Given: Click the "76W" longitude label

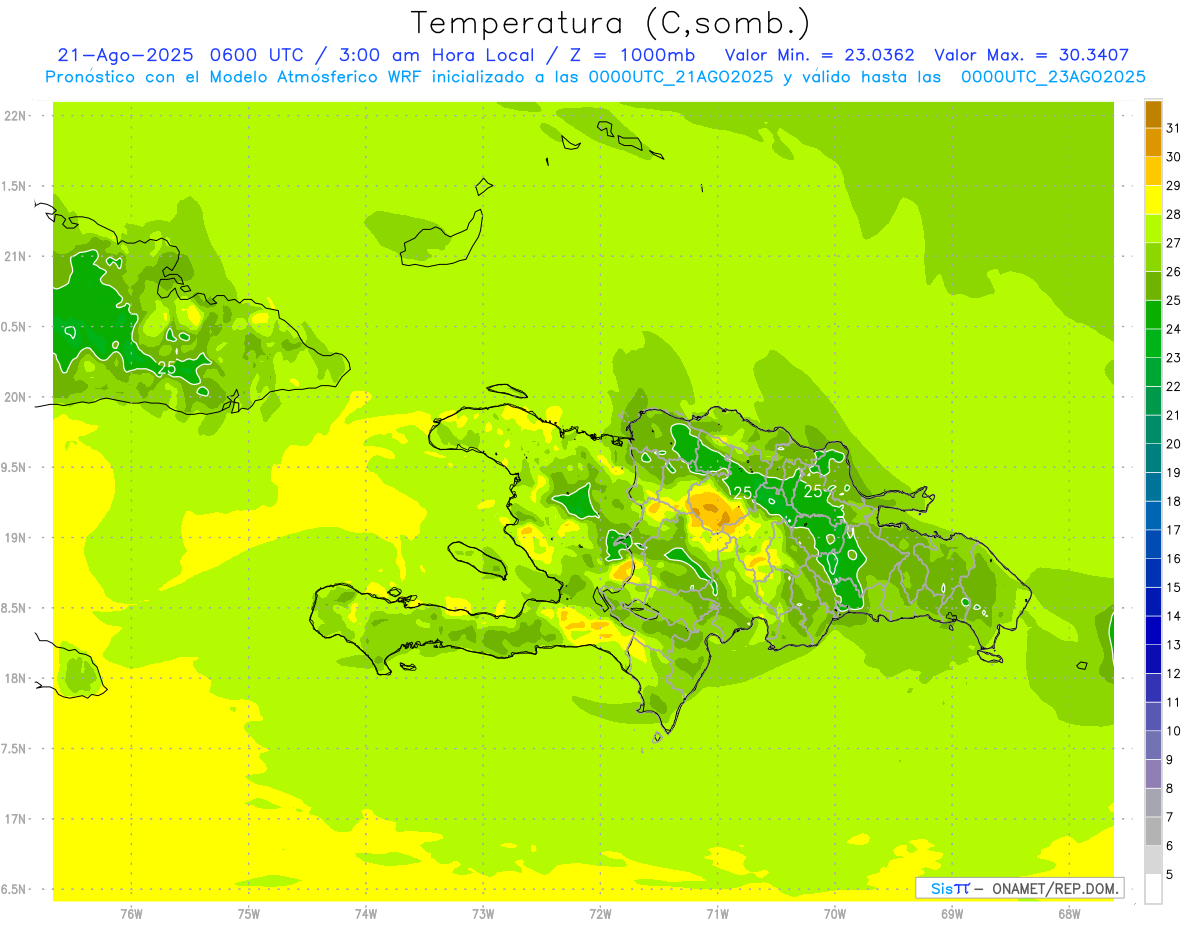Looking at the screenshot, I should [131, 914].
